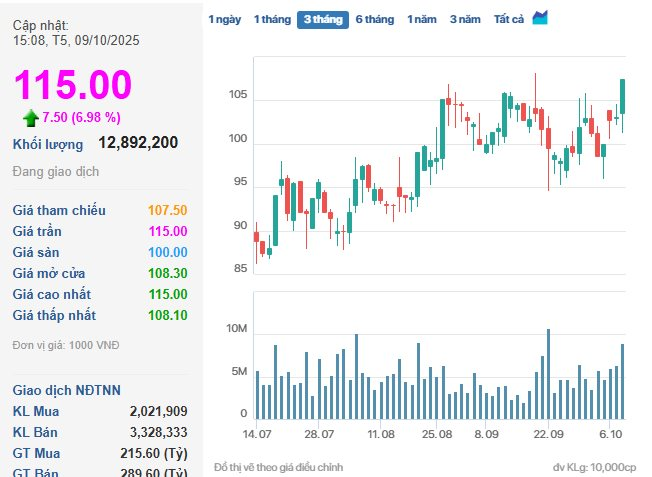Click the green up arrow beside 7.50
Screen dimensions: 652x477
click(31, 118)
